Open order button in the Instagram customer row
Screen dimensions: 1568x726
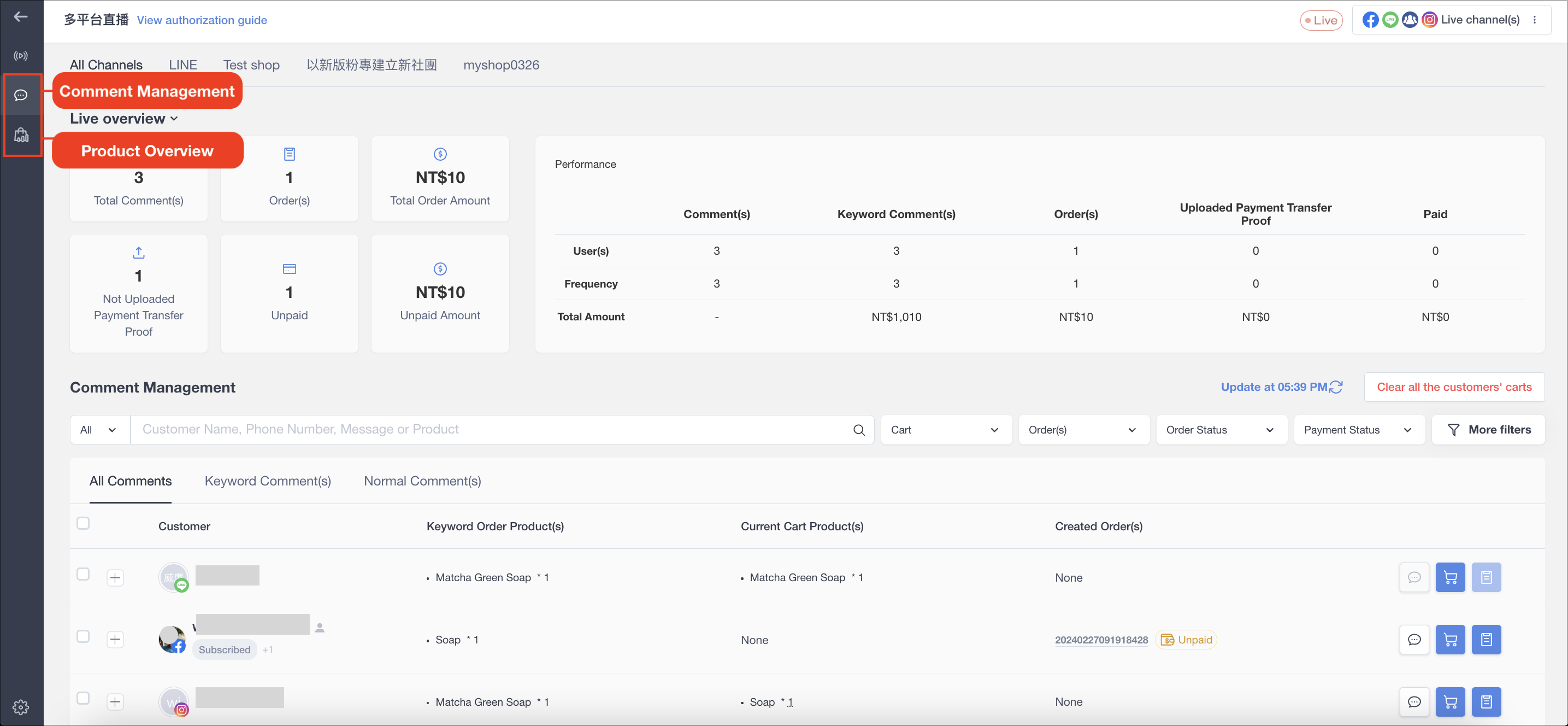point(1486,701)
